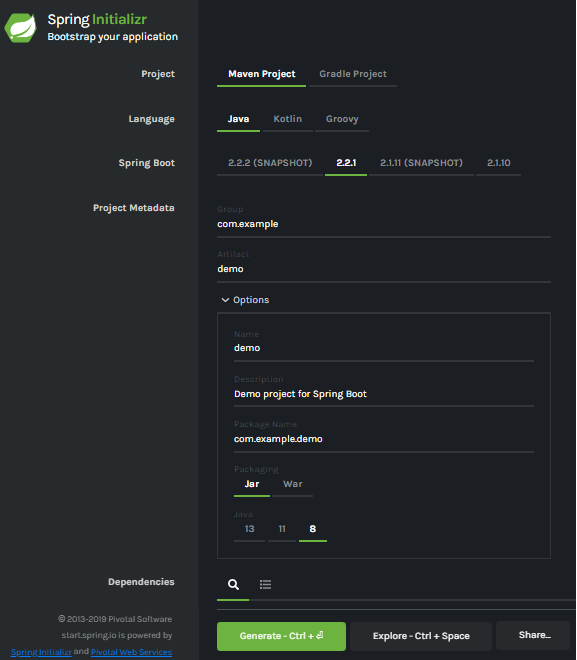Set Java version to 13
This screenshot has width=577, height=660.
[250, 529]
